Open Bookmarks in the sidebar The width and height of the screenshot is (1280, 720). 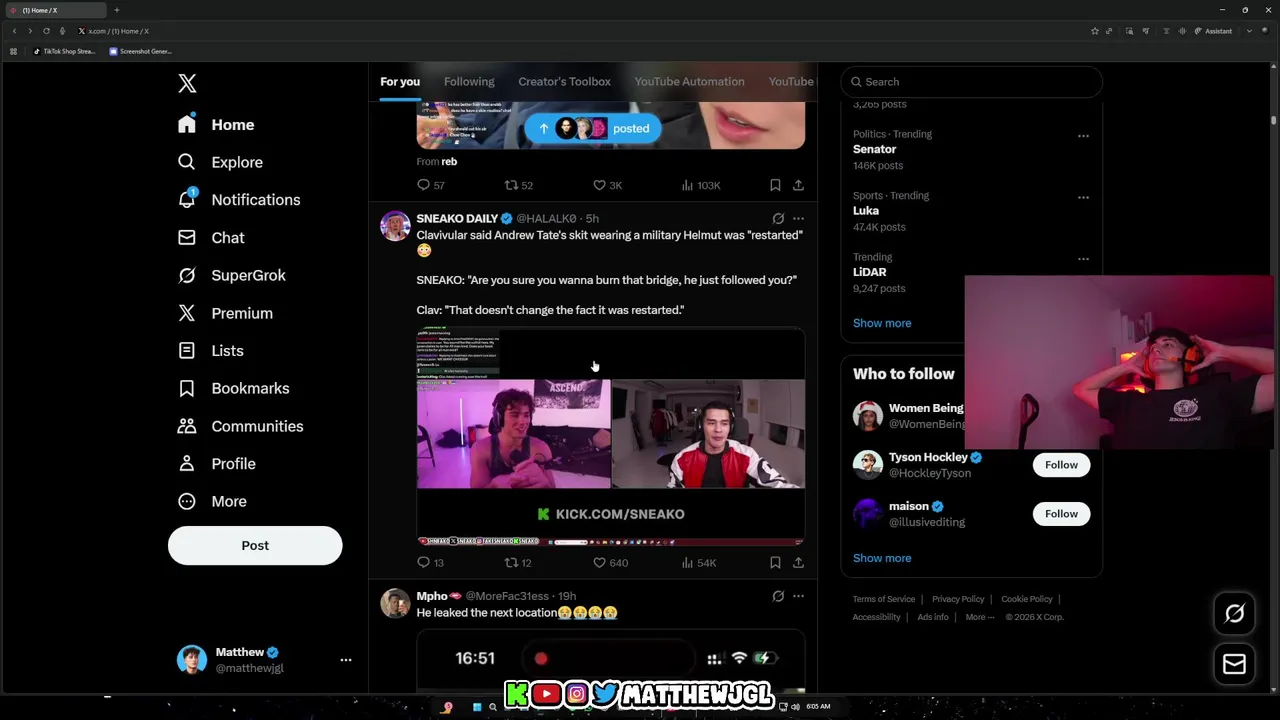[234, 388]
